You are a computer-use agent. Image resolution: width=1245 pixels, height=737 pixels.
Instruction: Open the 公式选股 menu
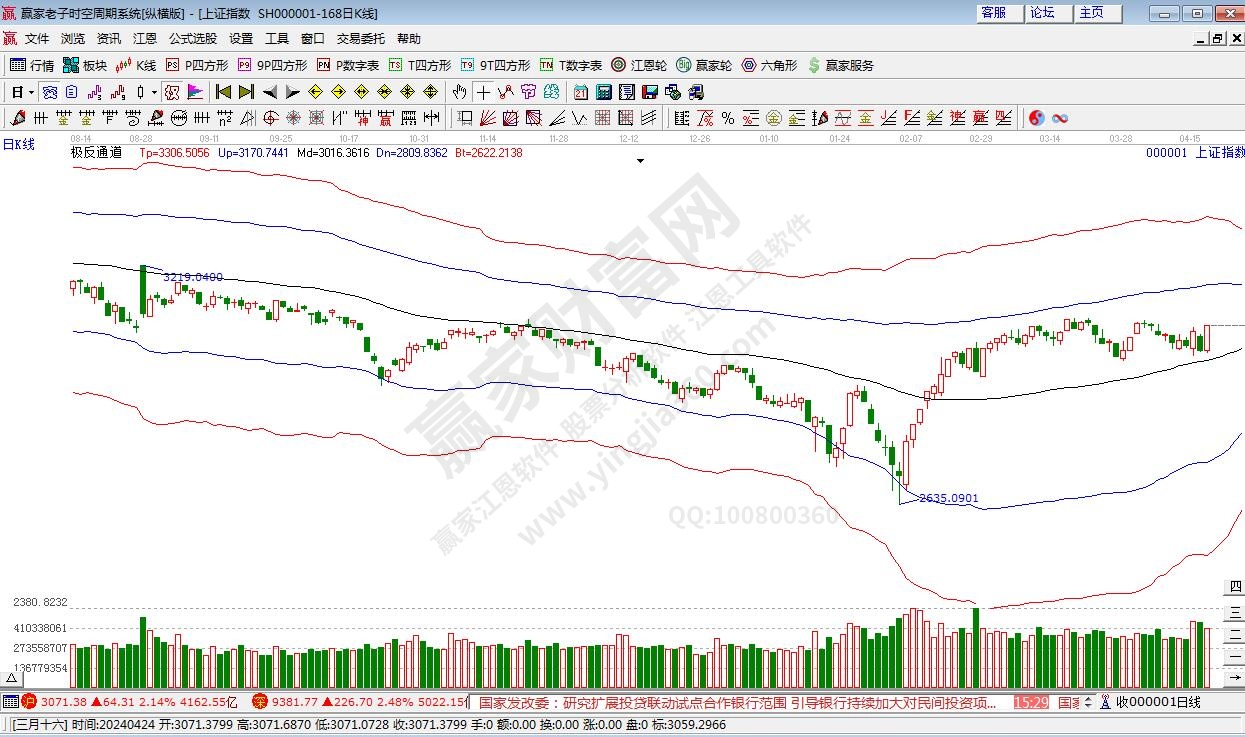pos(192,39)
